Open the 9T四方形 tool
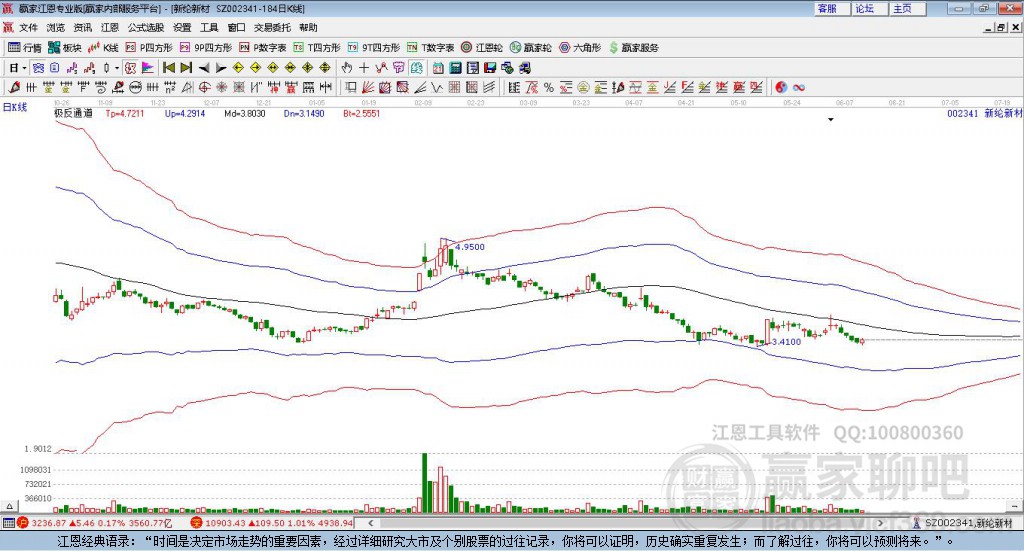The width and height of the screenshot is (1024, 551). tap(374, 48)
